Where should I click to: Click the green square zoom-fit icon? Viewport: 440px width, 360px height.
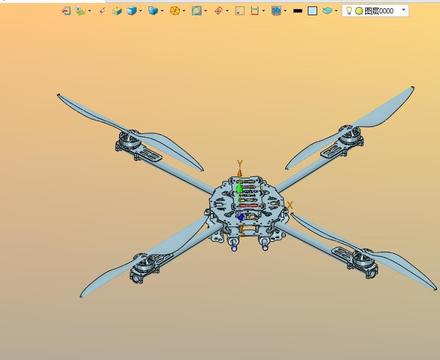coord(196,11)
